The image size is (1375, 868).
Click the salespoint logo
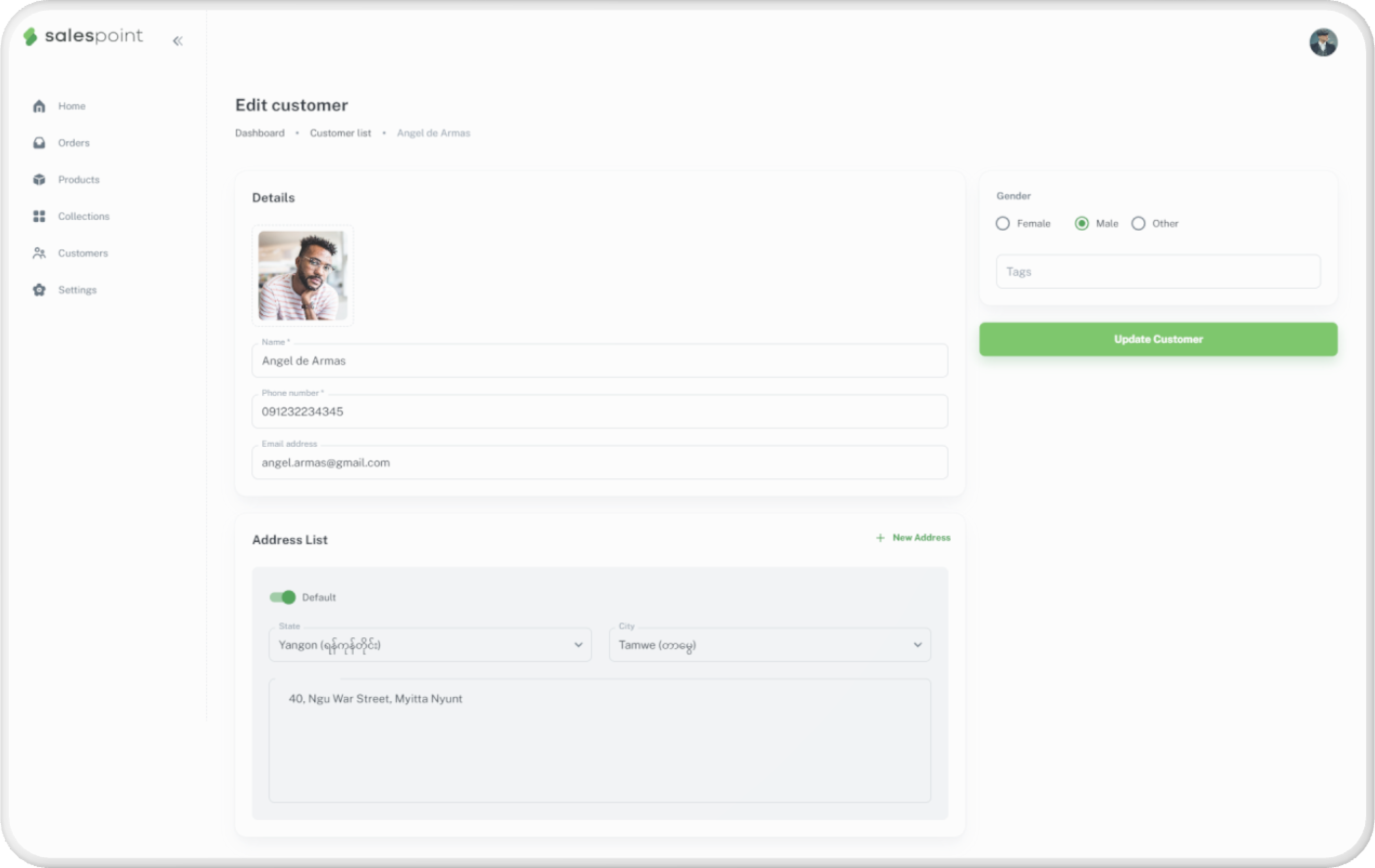click(83, 36)
